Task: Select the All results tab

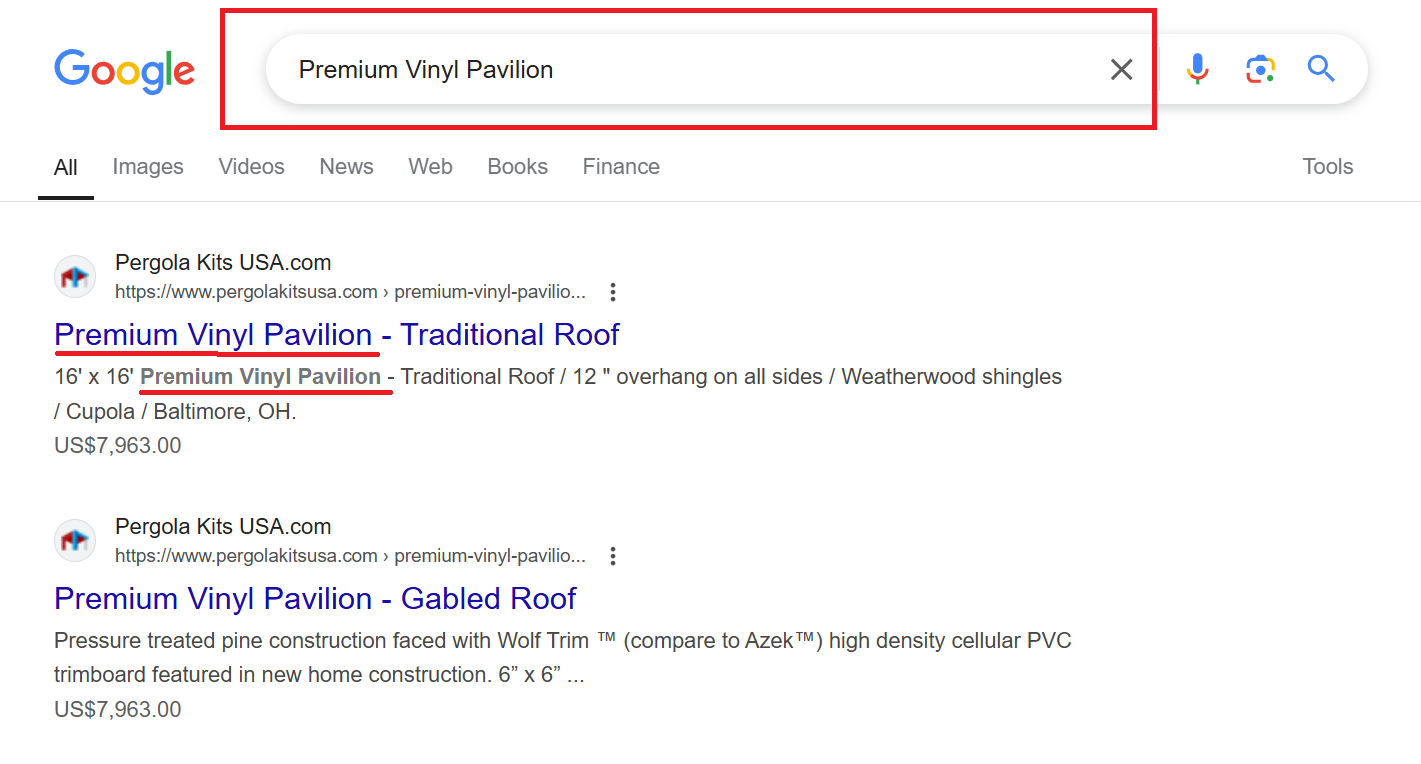Action: pyautogui.click(x=66, y=167)
